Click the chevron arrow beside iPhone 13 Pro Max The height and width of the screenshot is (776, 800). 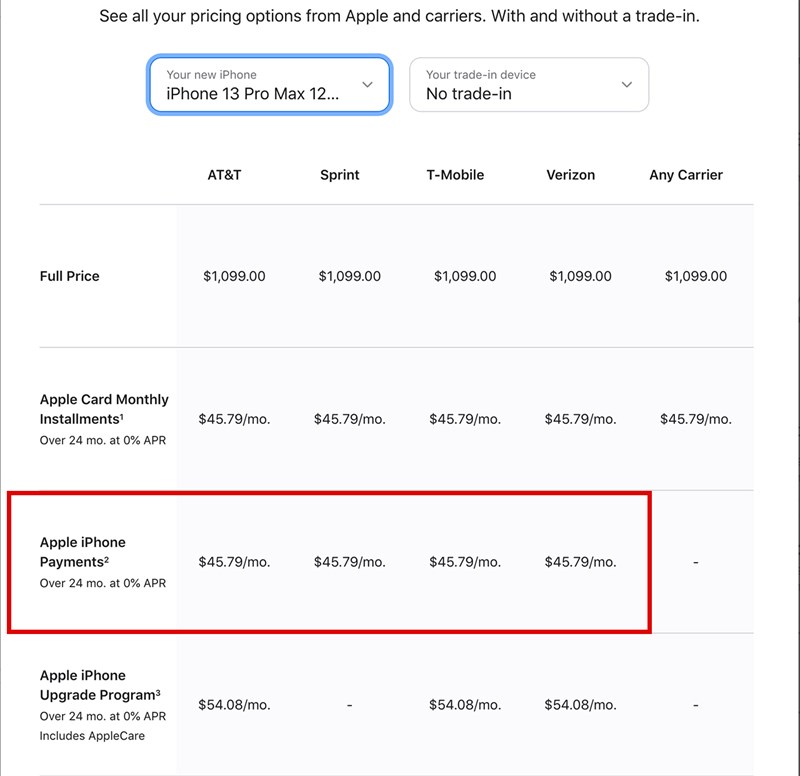pyautogui.click(x=368, y=85)
